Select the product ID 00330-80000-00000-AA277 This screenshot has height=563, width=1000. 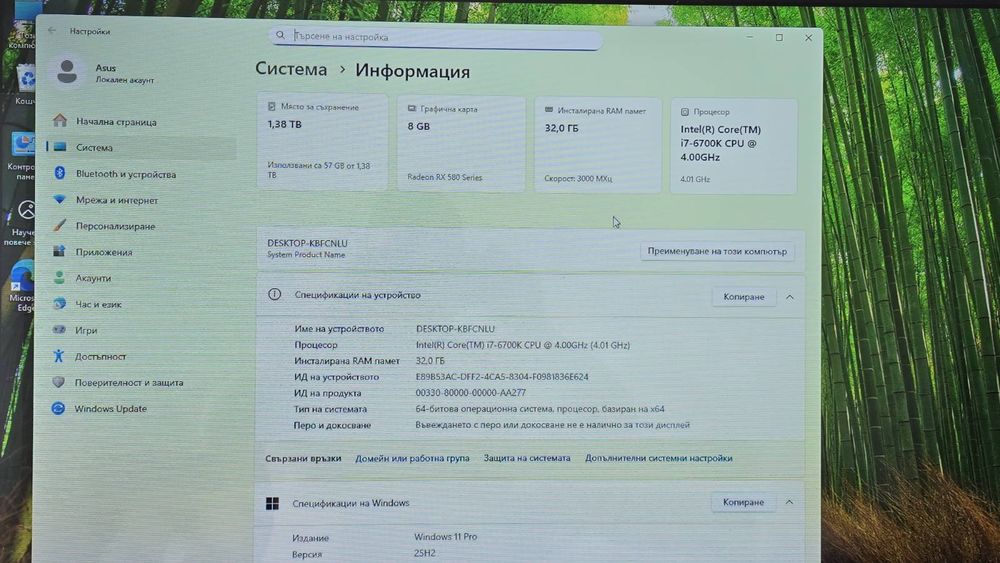[x=471, y=393]
